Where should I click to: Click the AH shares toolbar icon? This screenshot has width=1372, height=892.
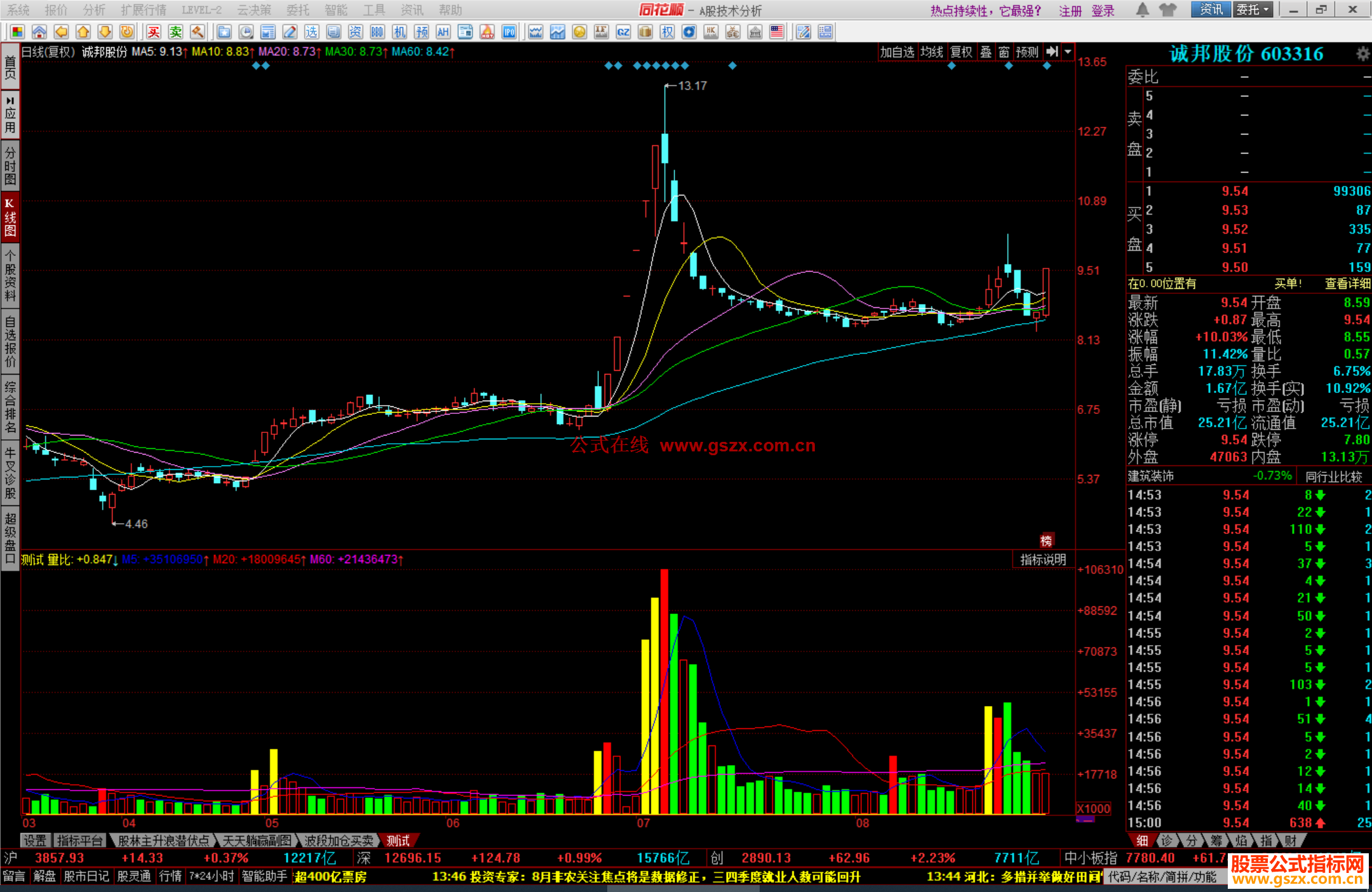coord(443,32)
